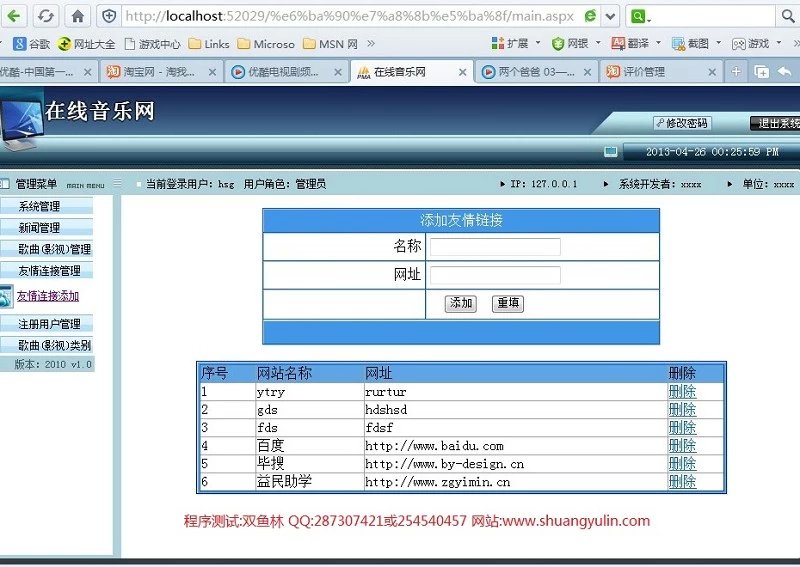800x567 pixels.
Task: Delete the 毕搜 link row
Action: pyautogui.click(x=682, y=463)
